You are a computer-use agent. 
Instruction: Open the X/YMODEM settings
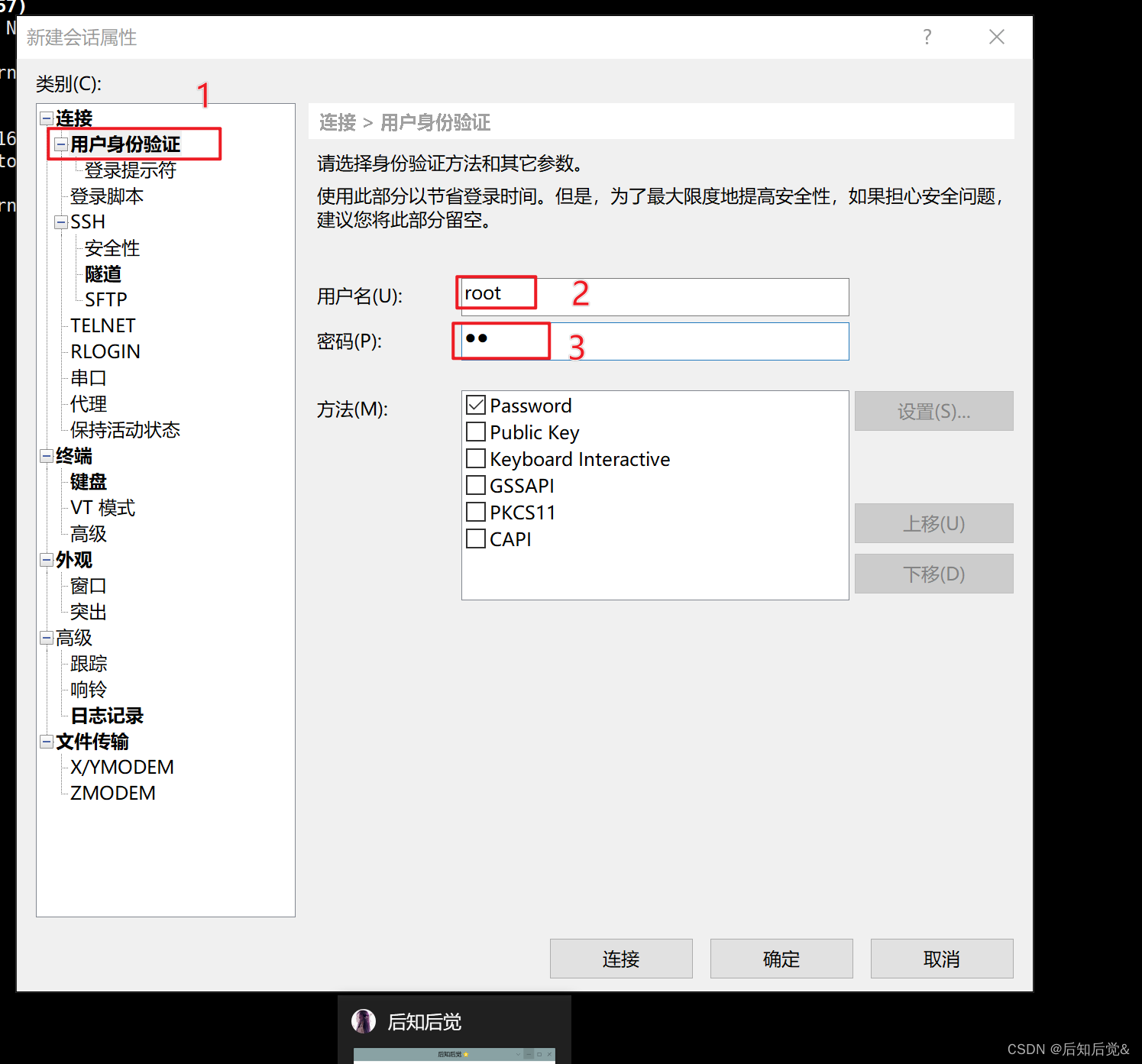(122, 767)
